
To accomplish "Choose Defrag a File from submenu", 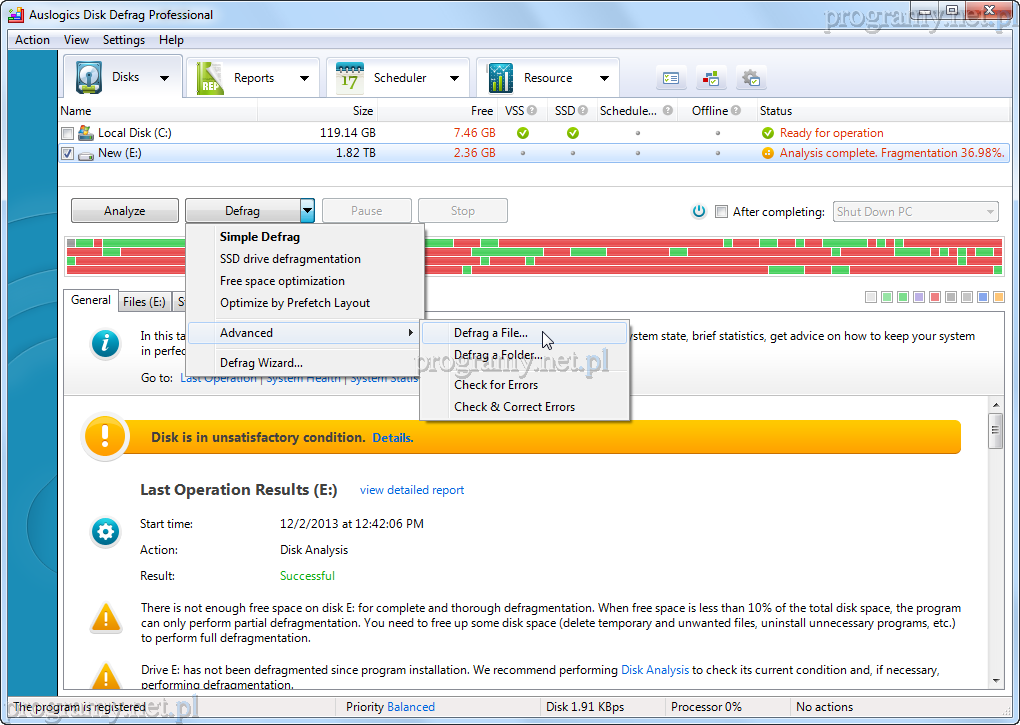I will [491, 333].
